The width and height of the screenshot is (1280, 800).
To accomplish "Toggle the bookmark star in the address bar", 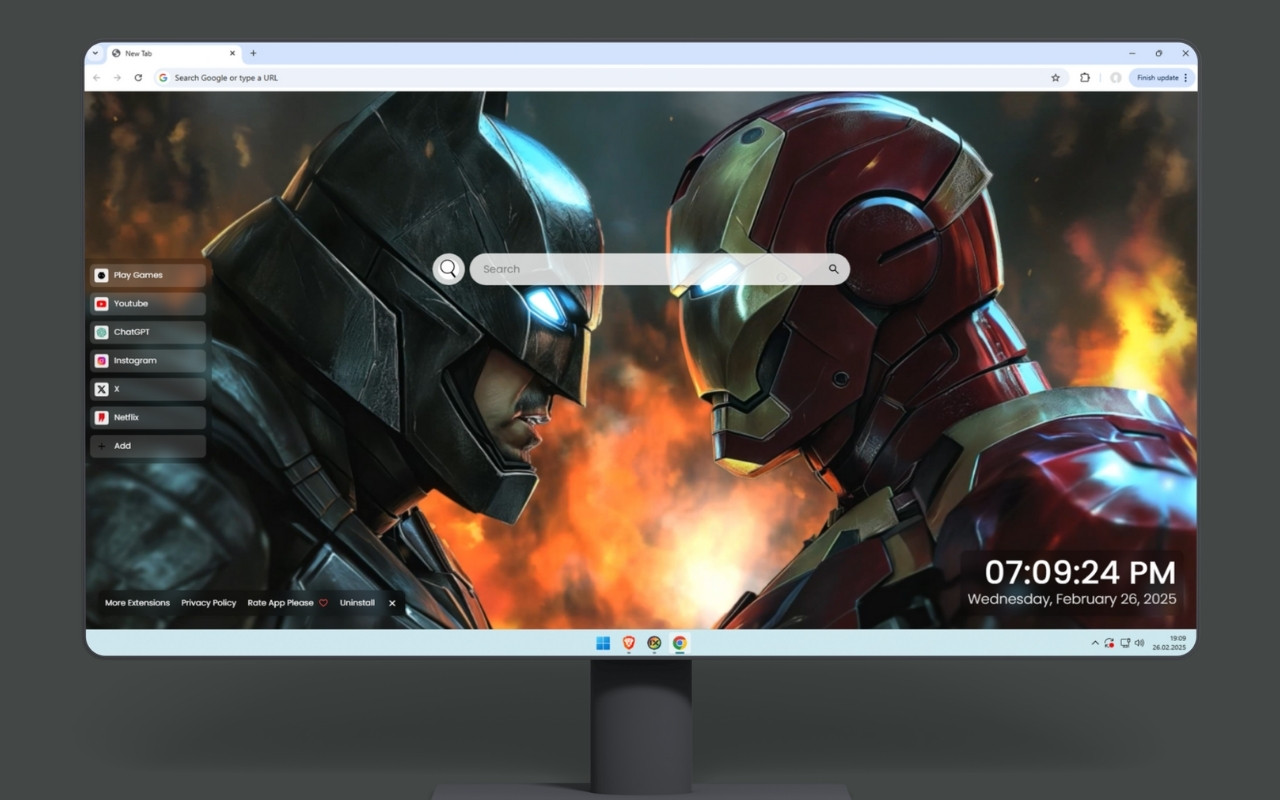I will point(1055,77).
